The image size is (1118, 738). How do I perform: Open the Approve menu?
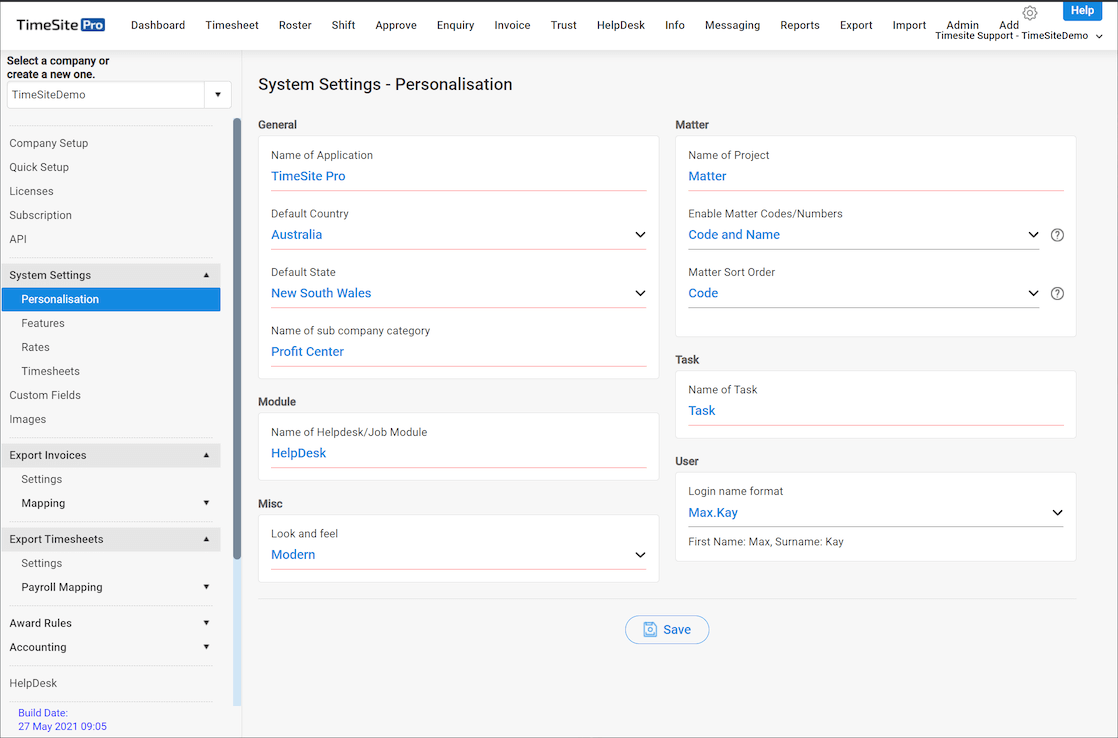point(396,25)
